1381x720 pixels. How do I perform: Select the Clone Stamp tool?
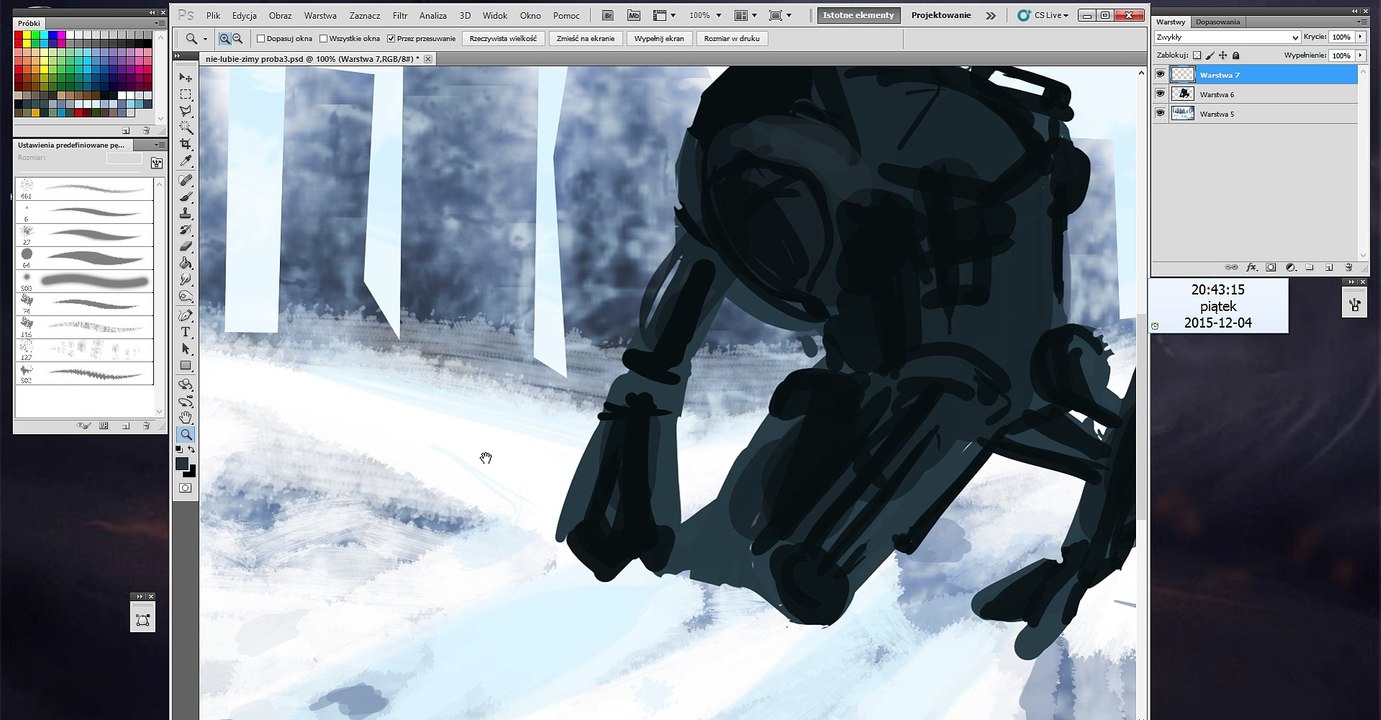(185, 214)
